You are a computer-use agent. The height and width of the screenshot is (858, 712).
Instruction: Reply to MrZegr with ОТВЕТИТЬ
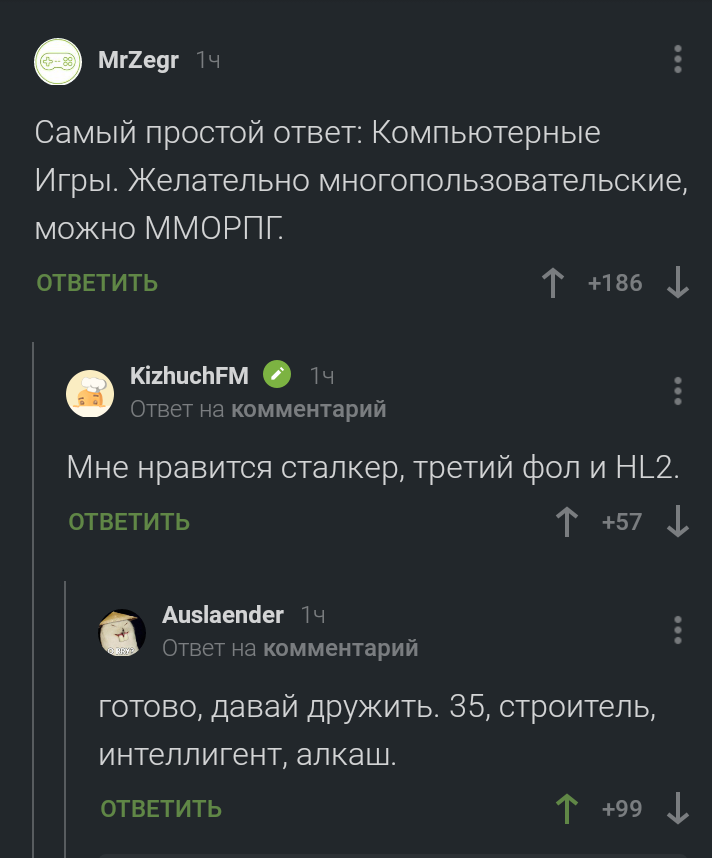pyautogui.click(x=97, y=283)
